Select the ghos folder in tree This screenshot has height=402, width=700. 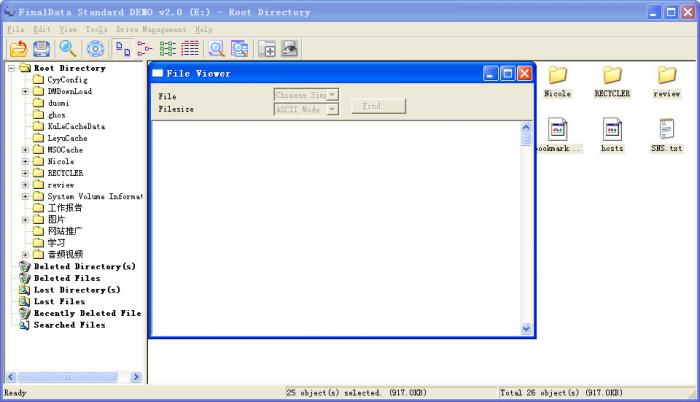(56, 115)
